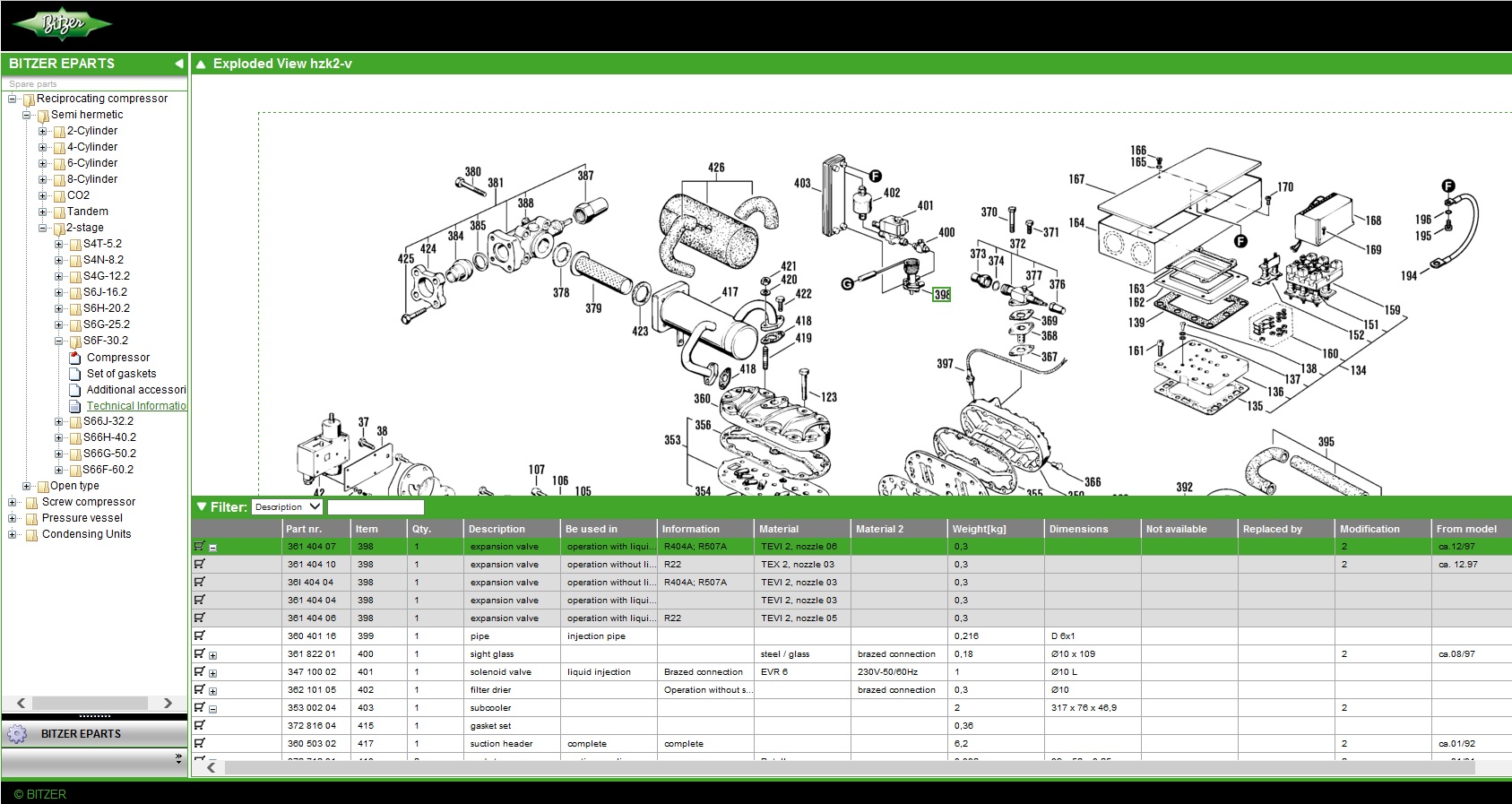Click the filter text input field
This screenshot has height=804, width=1512.
point(376,507)
